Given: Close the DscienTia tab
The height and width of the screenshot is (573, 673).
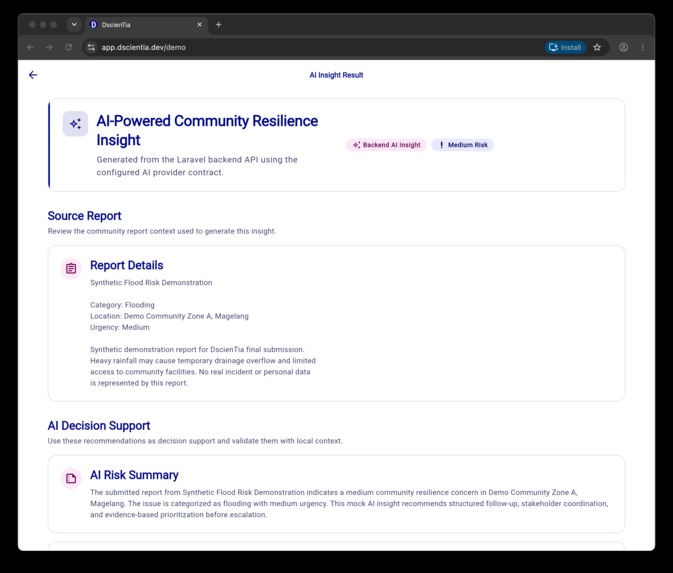Looking at the screenshot, I should (200, 24).
